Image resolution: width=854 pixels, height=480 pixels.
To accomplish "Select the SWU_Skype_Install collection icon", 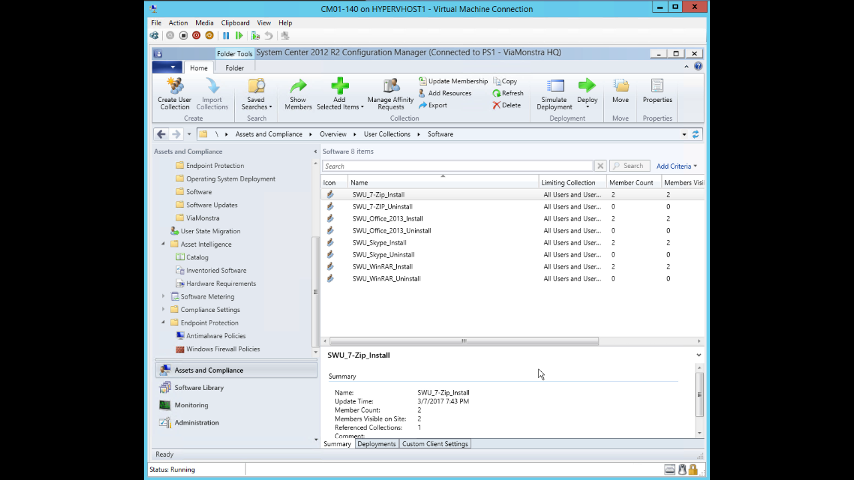I will click(x=330, y=243).
